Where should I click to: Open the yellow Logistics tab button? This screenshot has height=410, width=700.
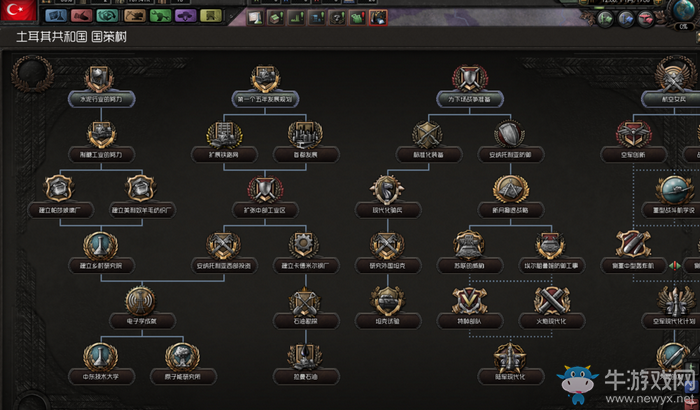211,16
